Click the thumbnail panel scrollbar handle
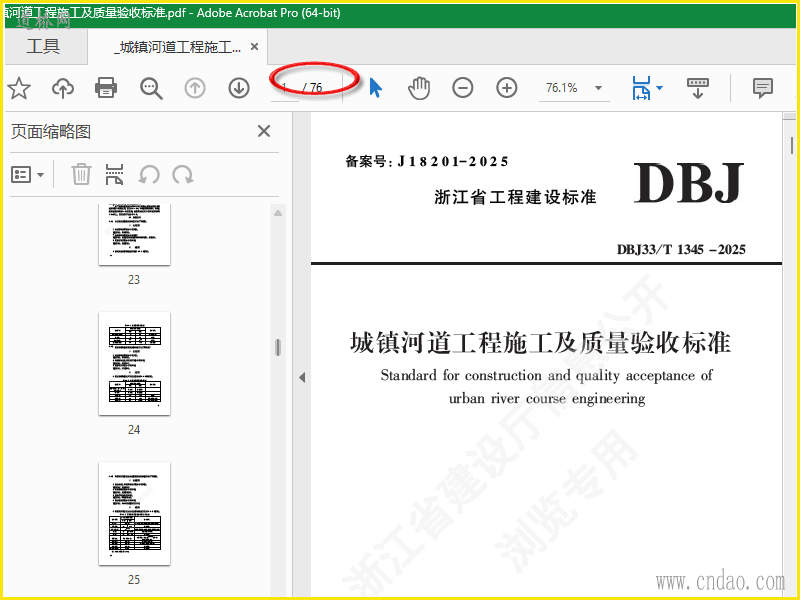The image size is (800, 600). [x=278, y=347]
